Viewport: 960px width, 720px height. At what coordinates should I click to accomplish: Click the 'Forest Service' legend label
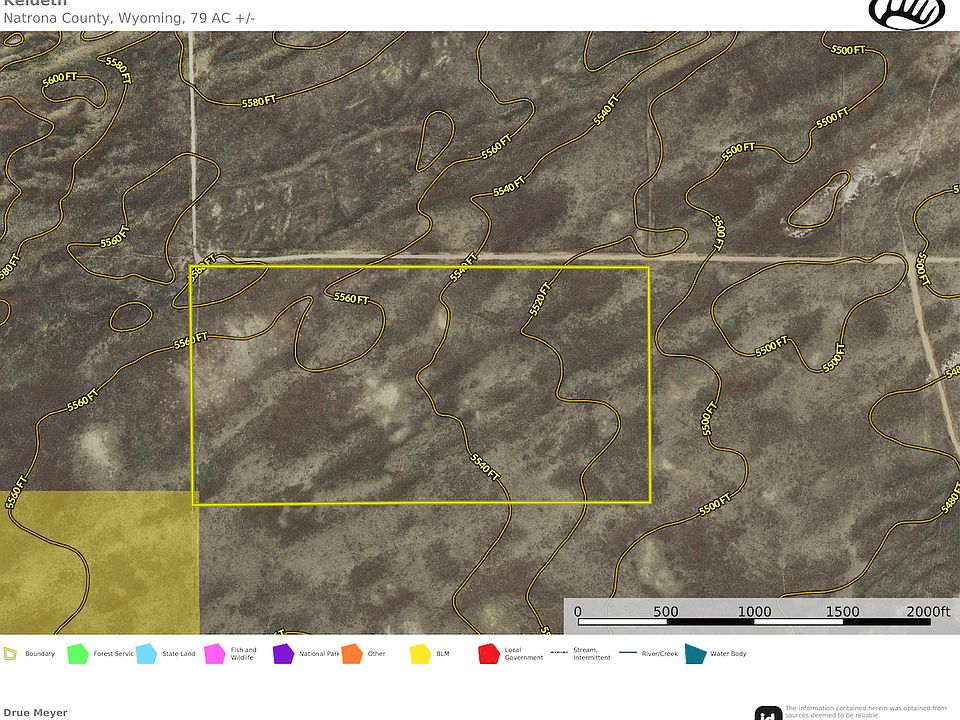(x=113, y=654)
